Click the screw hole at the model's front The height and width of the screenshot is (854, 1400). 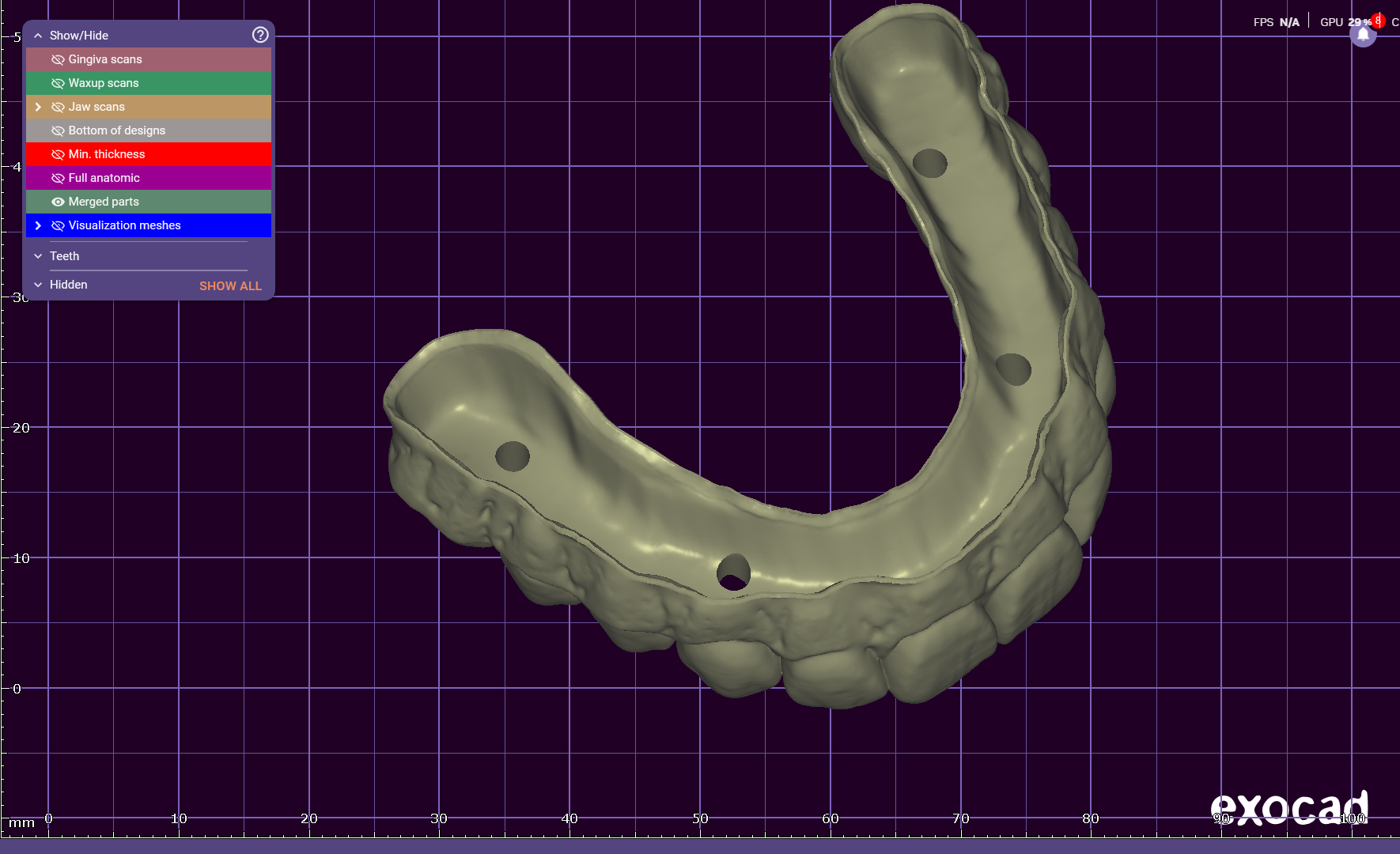[x=733, y=572]
